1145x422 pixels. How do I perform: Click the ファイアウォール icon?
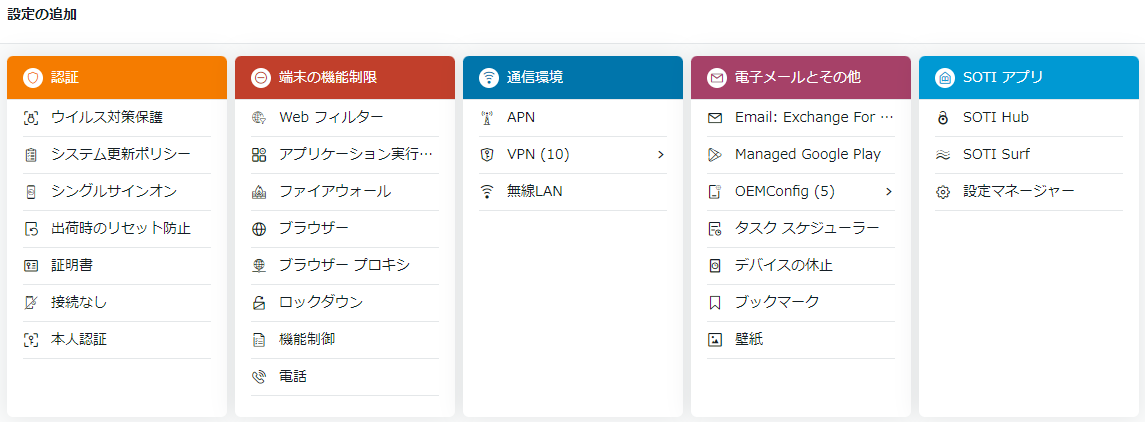(259, 192)
